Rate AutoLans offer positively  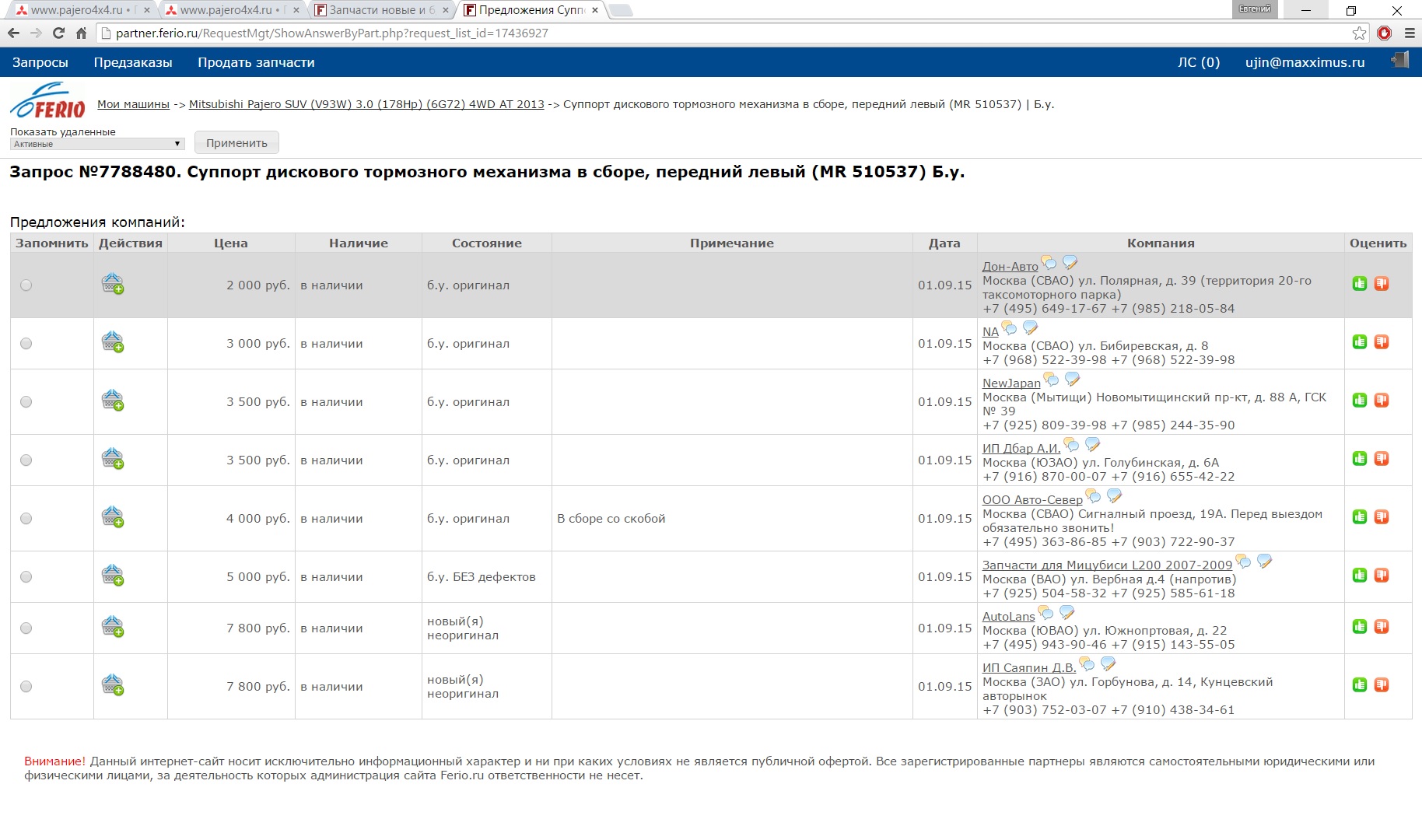click(x=1359, y=627)
